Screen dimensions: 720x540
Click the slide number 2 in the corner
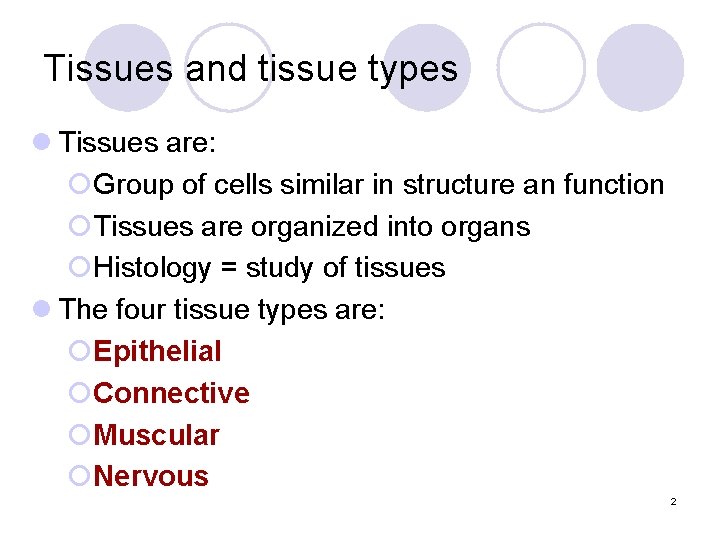pos(673,501)
